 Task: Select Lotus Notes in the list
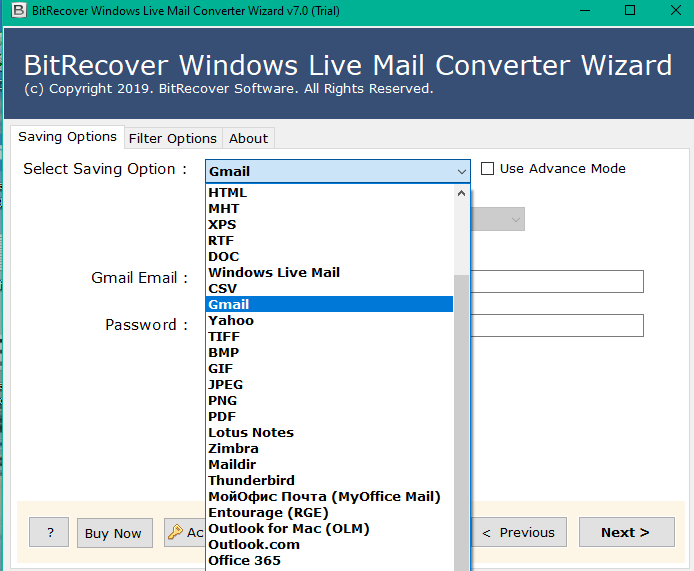pyautogui.click(x=251, y=433)
